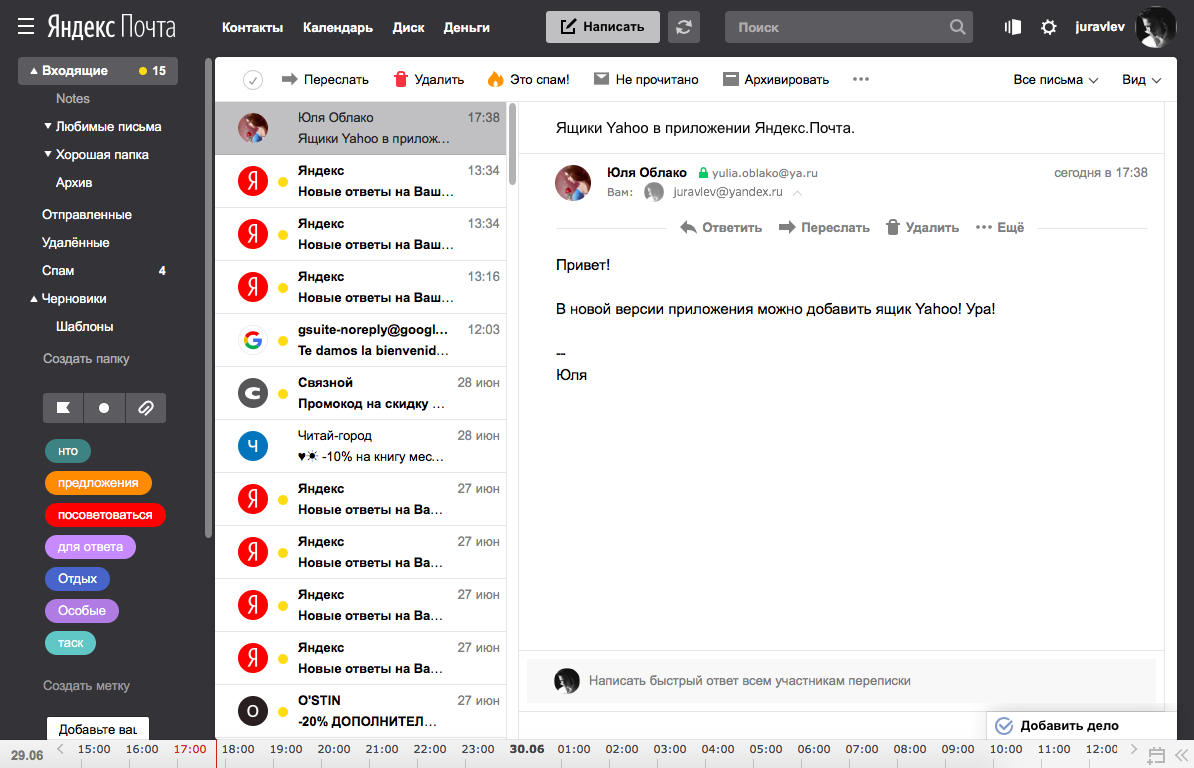Click the green lock security icon
Viewport: 1194px width, 768px height.
pos(703,173)
